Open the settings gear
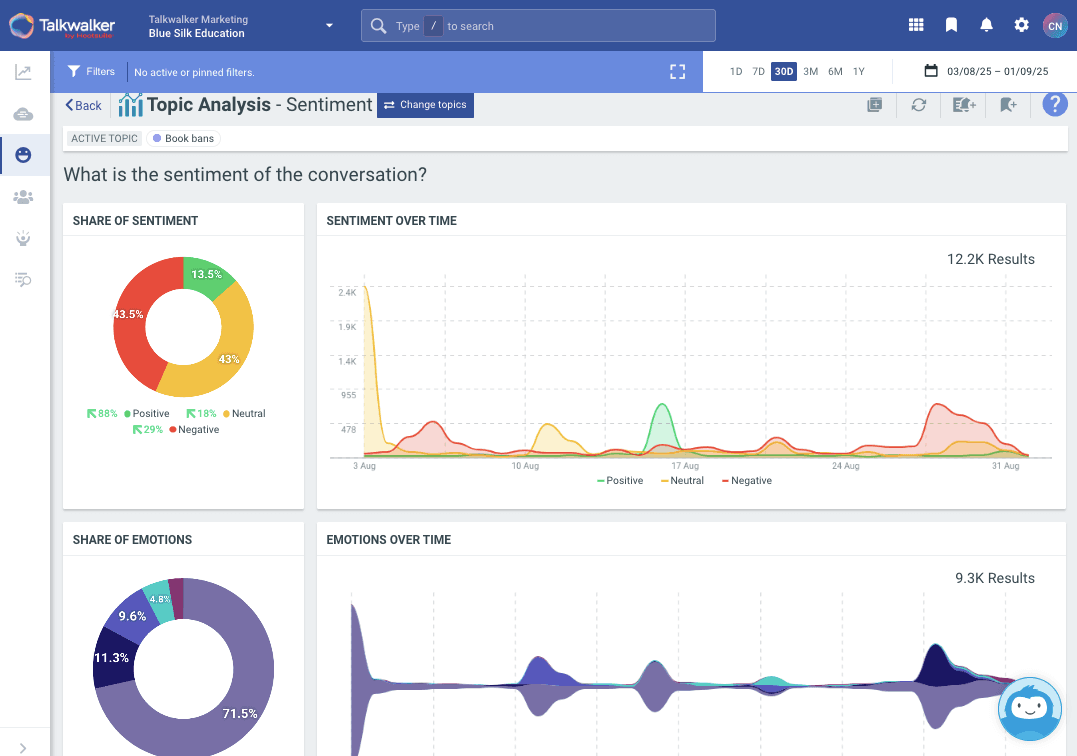Screen dimensions: 1077x756 click(x=1021, y=25)
